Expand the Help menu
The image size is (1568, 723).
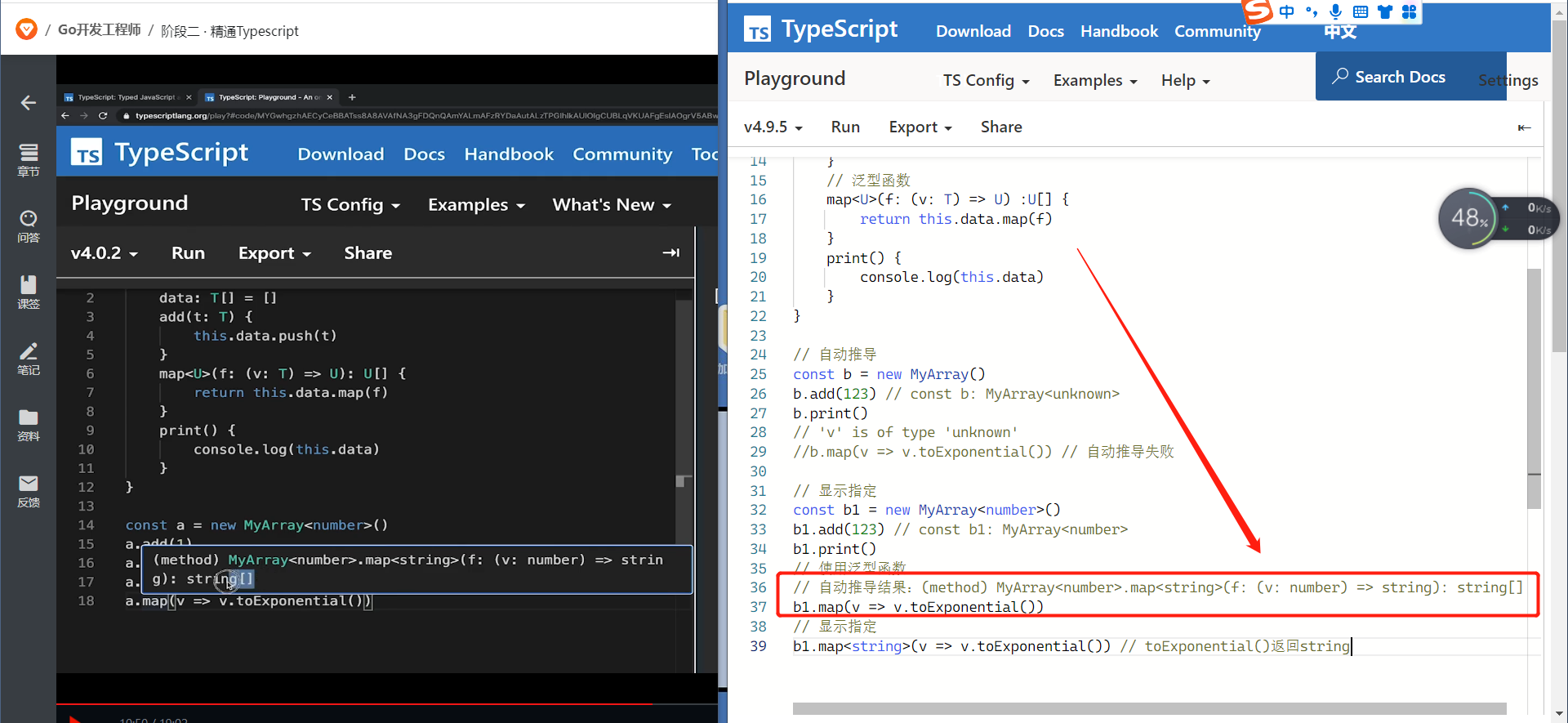1185,80
